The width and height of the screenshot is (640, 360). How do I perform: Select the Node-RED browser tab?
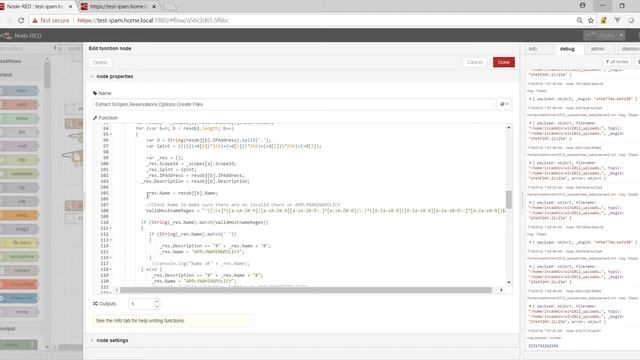[x=35, y=7]
